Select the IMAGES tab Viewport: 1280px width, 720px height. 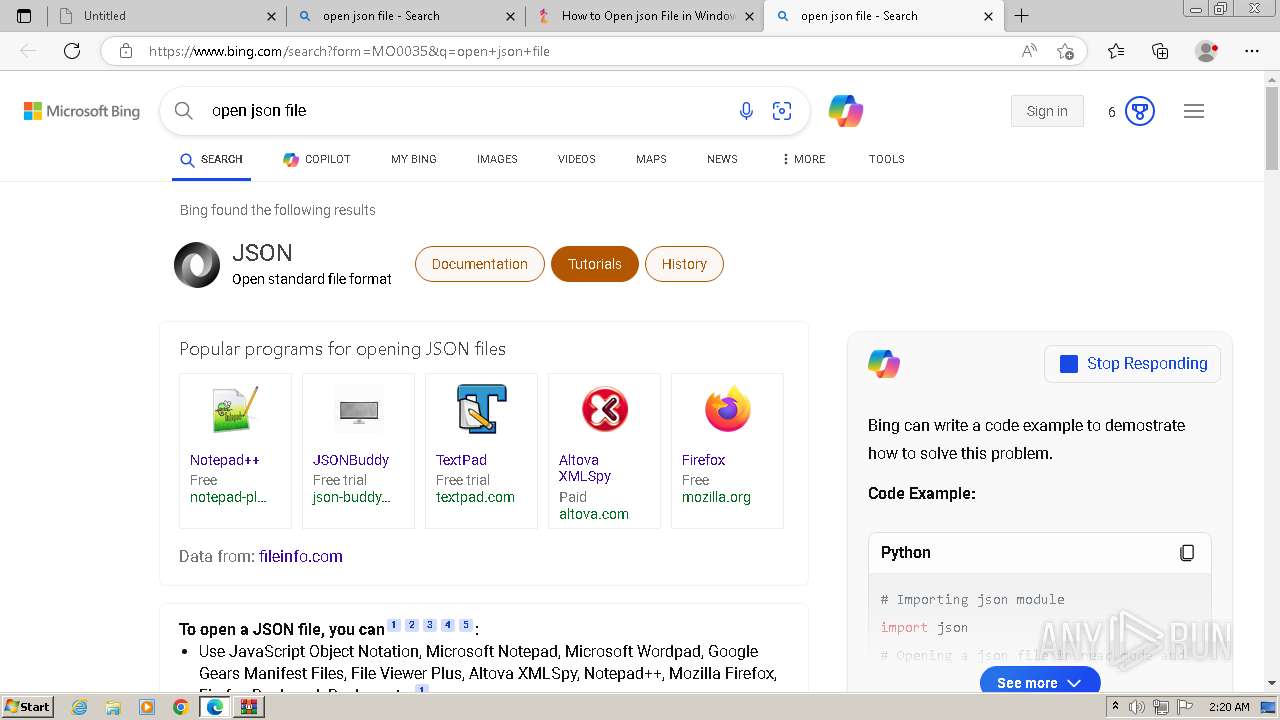[x=497, y=159]
